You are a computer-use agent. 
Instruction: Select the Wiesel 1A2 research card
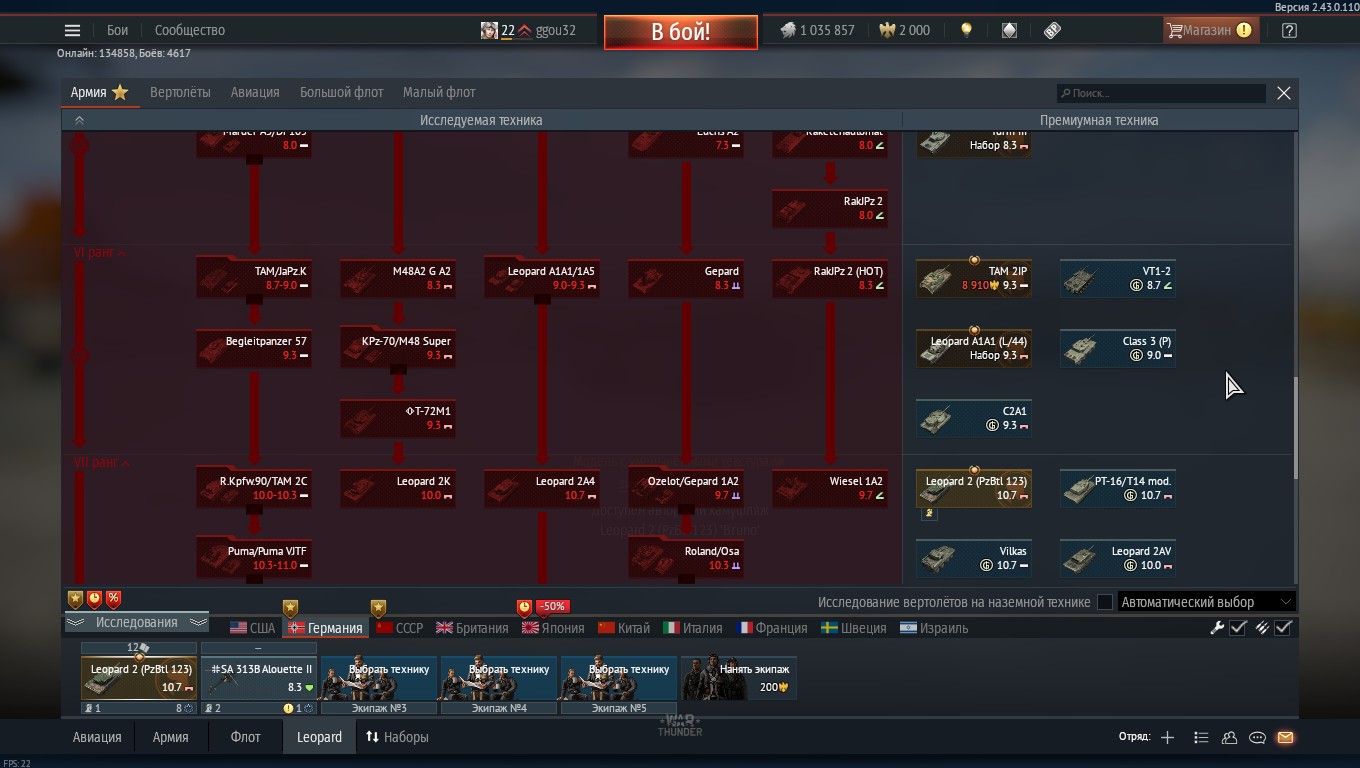830,488
